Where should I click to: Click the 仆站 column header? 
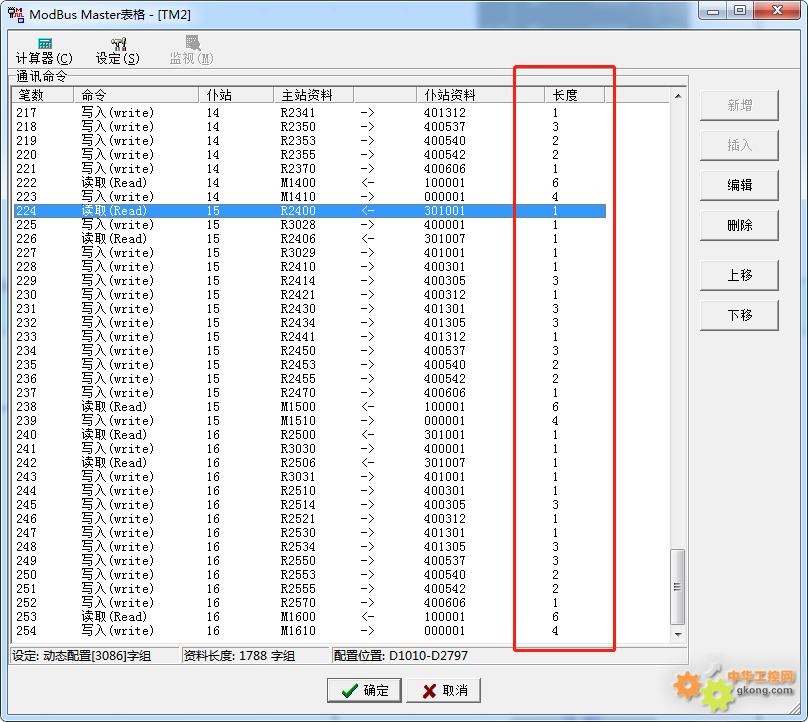[x=236, y=95]
